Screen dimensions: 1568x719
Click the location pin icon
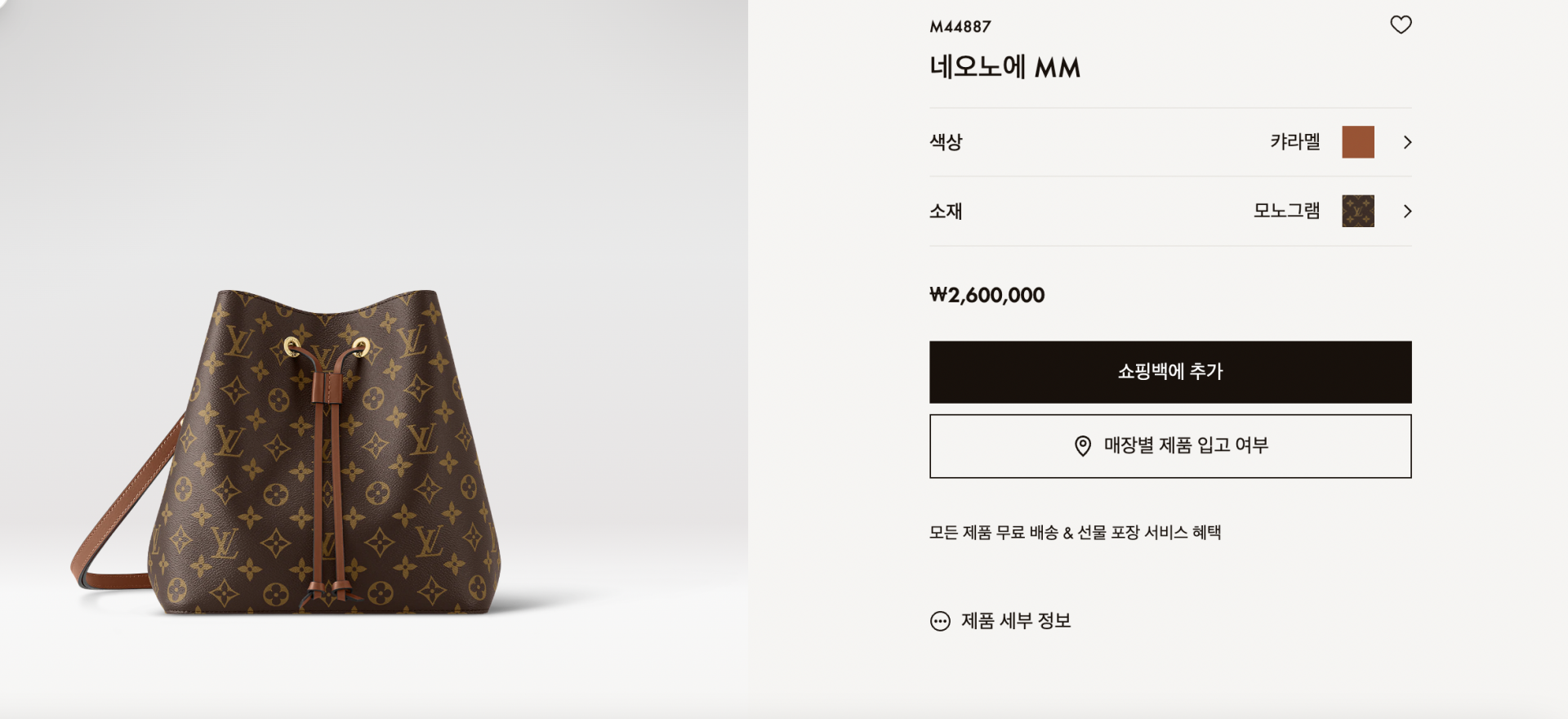click(x=1083, y=446)
